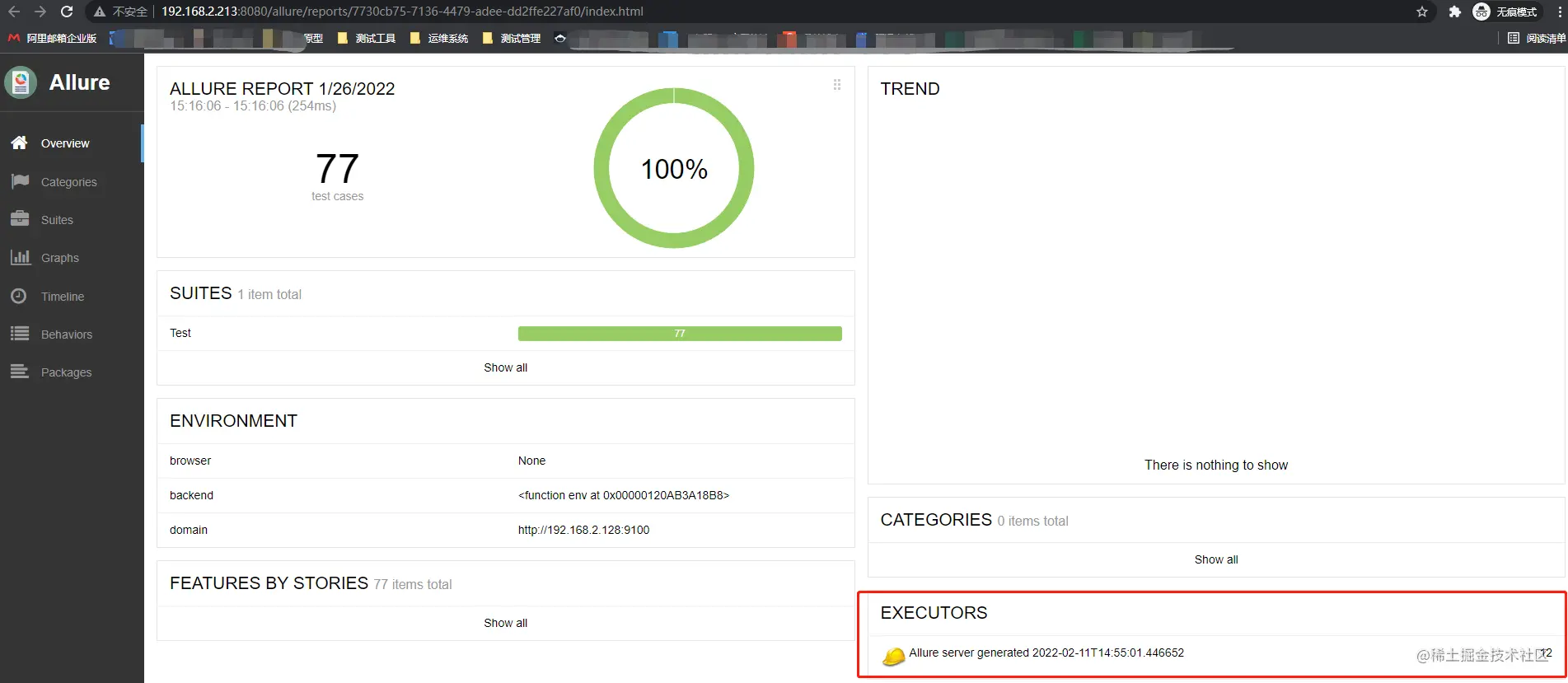Viewport: 1568px width, 683px height.
Task: Open the 测试工具 bookmark folder
Action: click(x=367, y=38)
